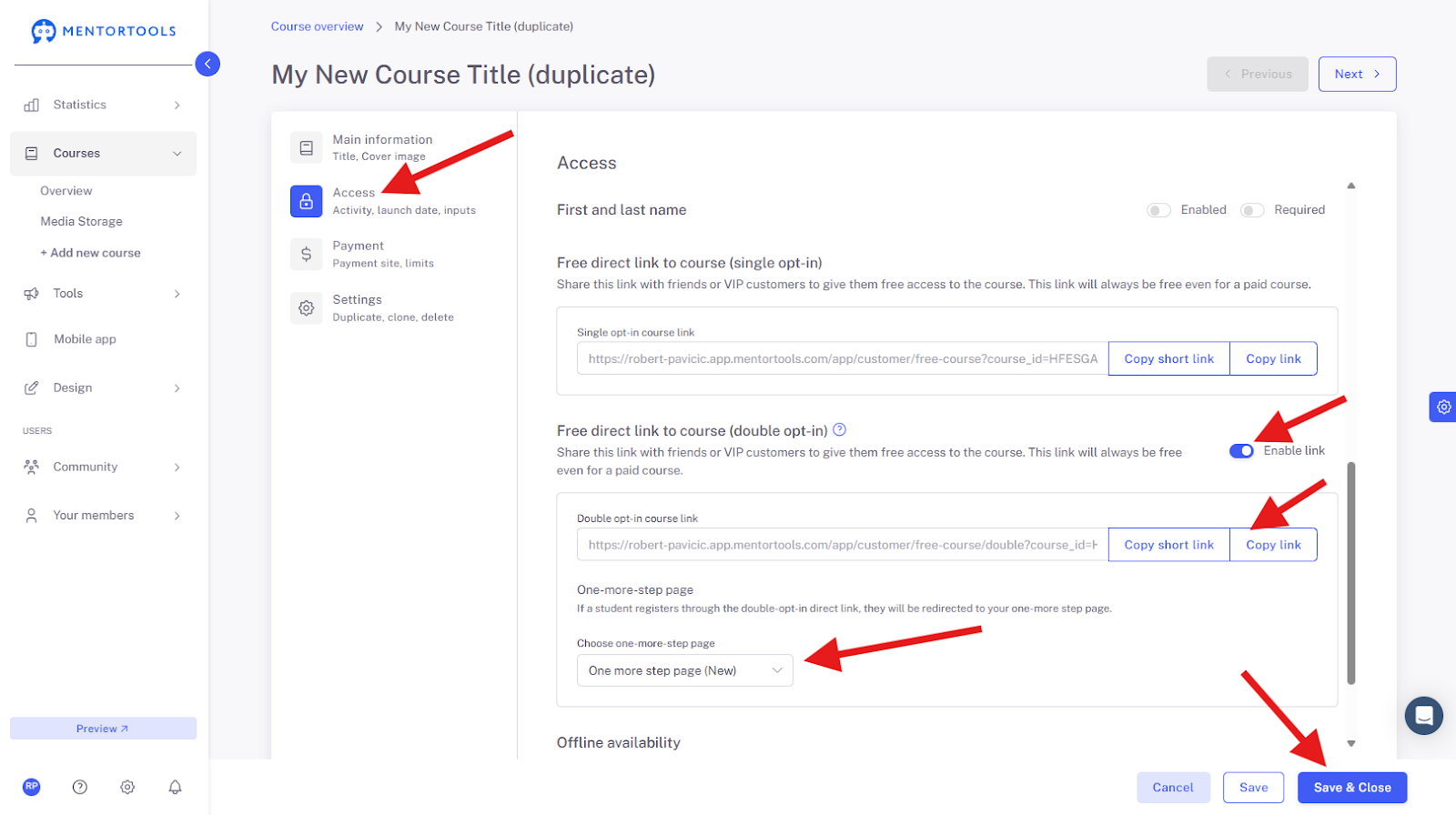Click the vertical scrollbar in the Access panel

(x=1351, y=573)
